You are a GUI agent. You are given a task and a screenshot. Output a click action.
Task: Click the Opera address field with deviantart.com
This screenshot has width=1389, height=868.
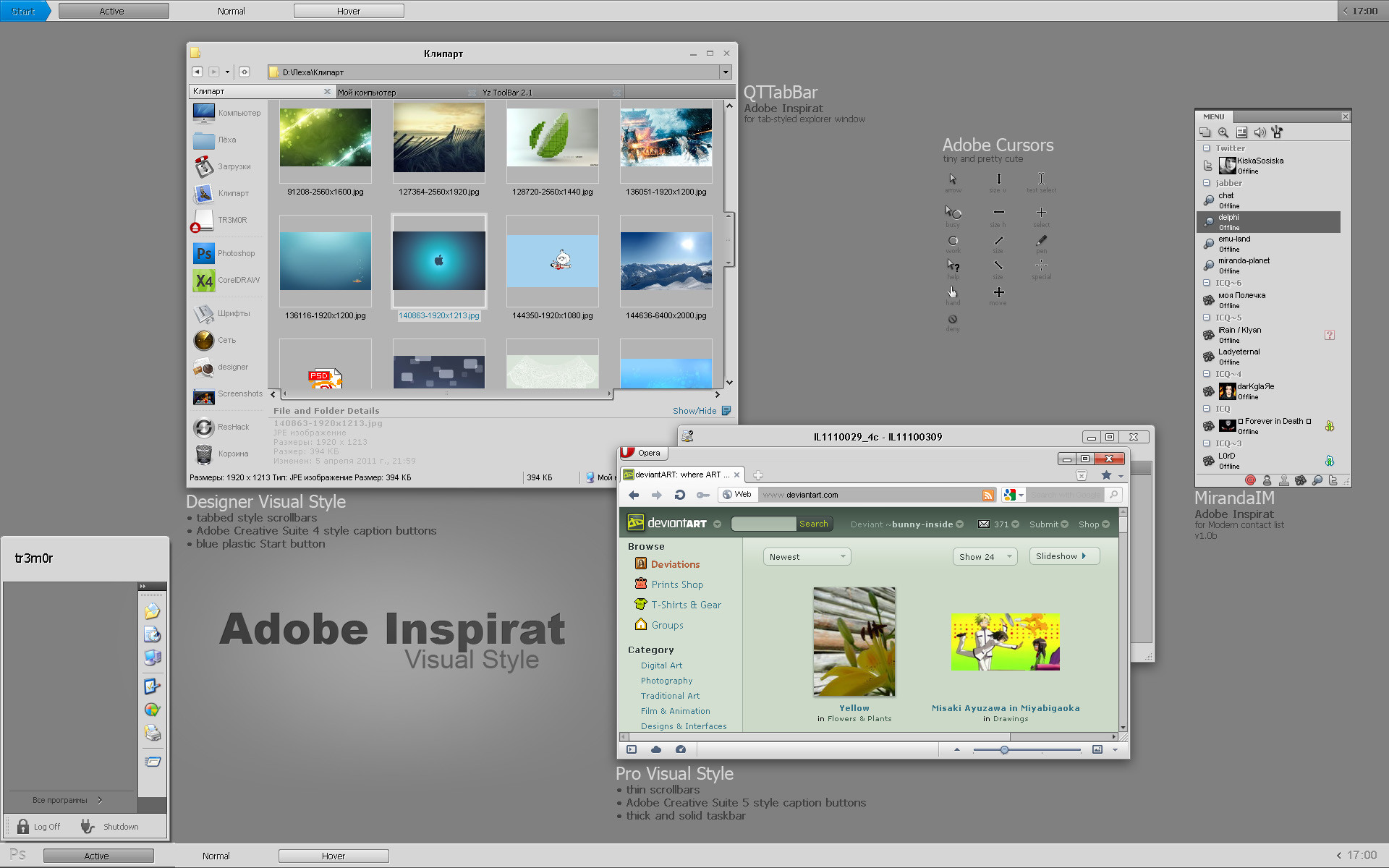[x=870, y=495]
